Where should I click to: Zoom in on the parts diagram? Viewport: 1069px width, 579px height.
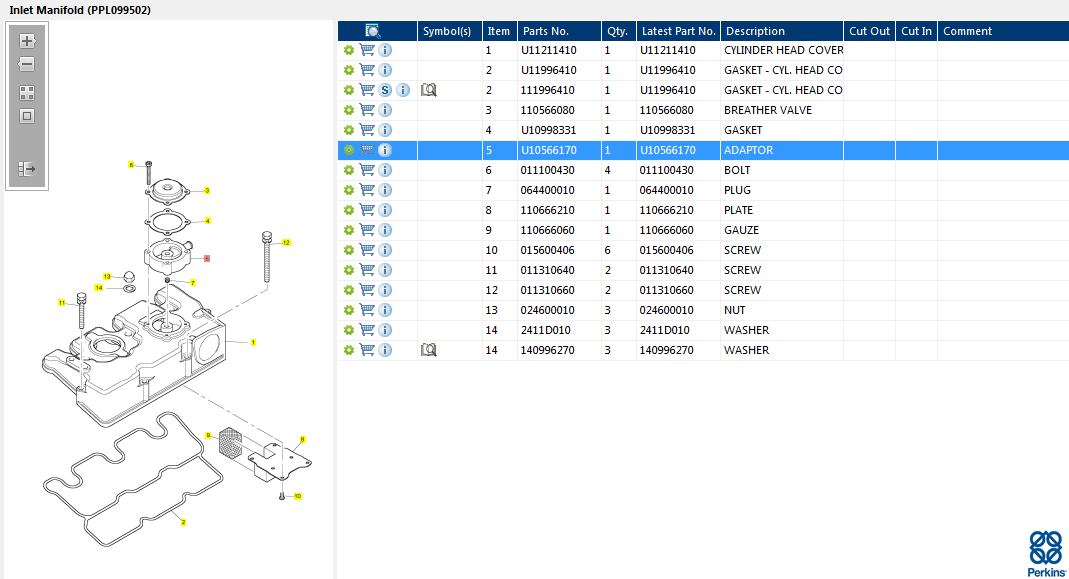27,41
